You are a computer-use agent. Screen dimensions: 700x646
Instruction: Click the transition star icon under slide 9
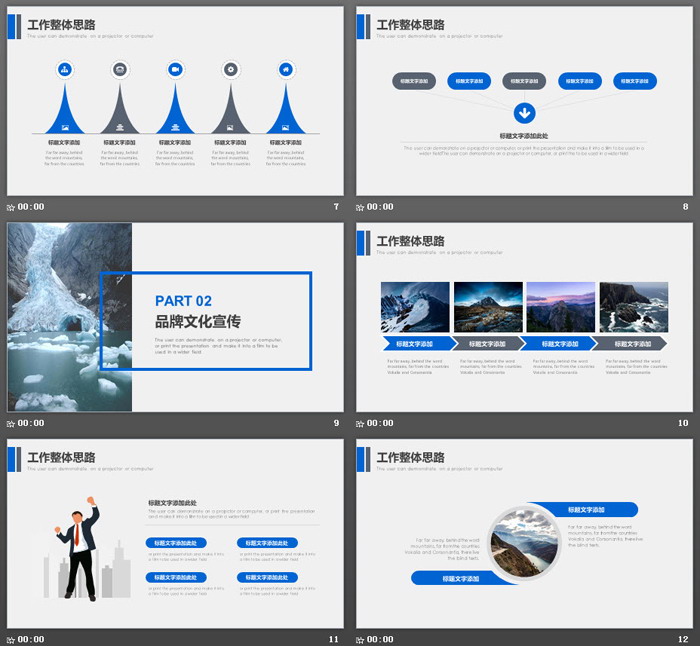click(x=11, y=423)
